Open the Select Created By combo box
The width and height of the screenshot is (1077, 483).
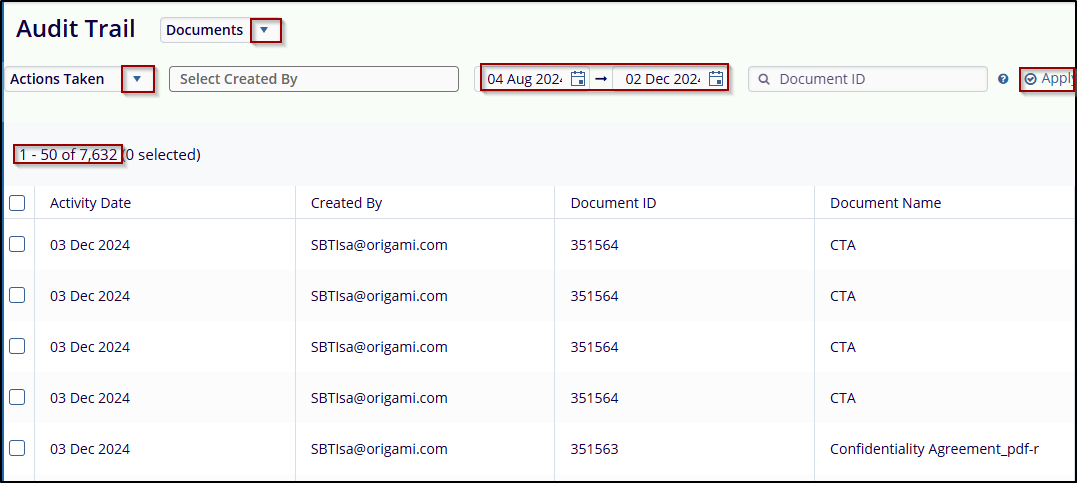(x=313, y=79)
